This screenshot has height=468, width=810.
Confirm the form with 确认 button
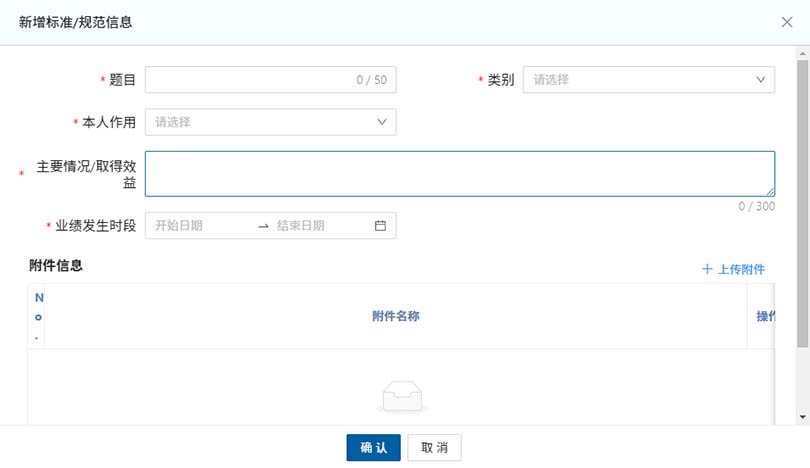click(x=373, y=448)
